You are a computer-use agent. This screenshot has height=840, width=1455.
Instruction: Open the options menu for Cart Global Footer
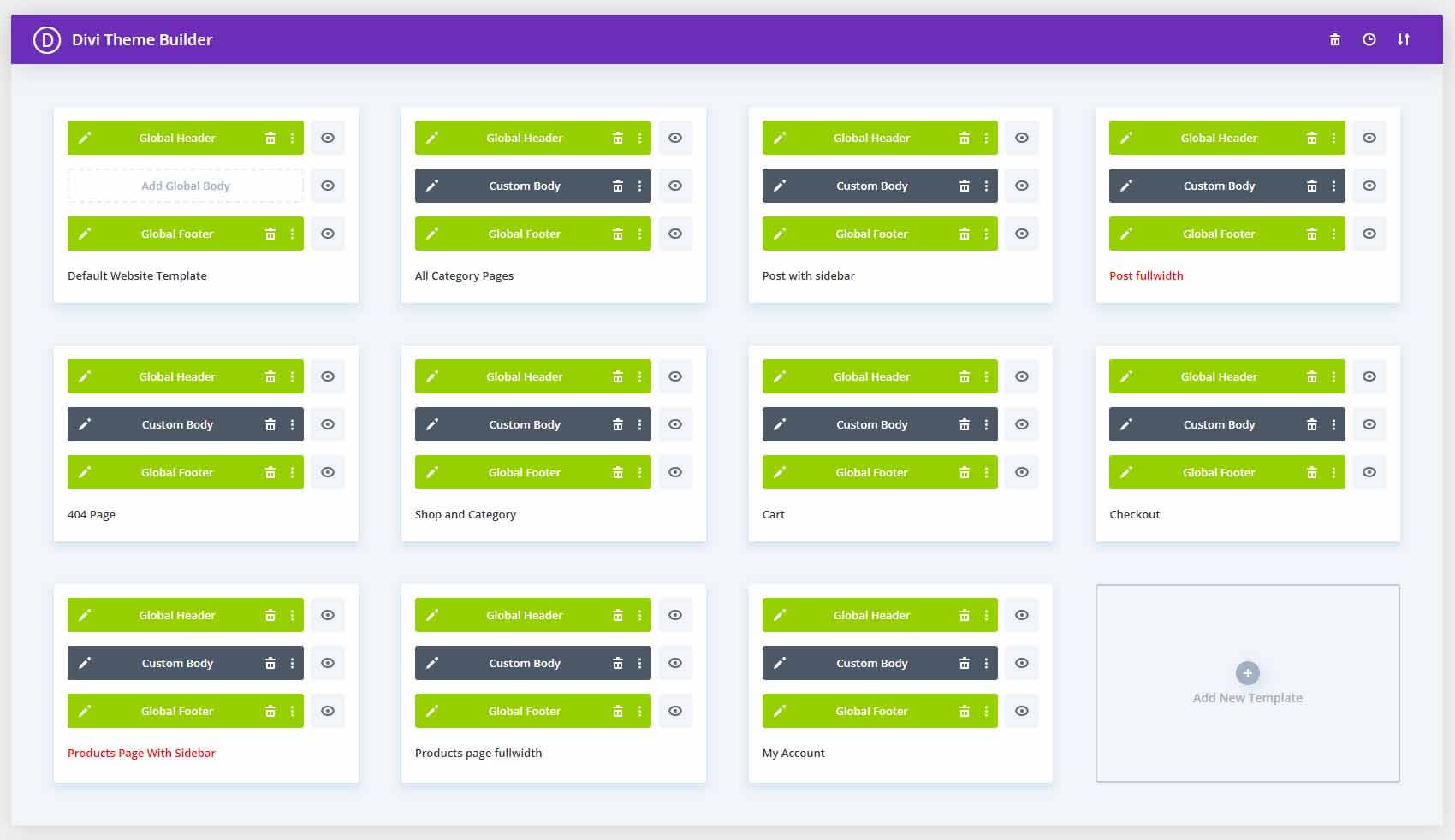coord(985,471)
